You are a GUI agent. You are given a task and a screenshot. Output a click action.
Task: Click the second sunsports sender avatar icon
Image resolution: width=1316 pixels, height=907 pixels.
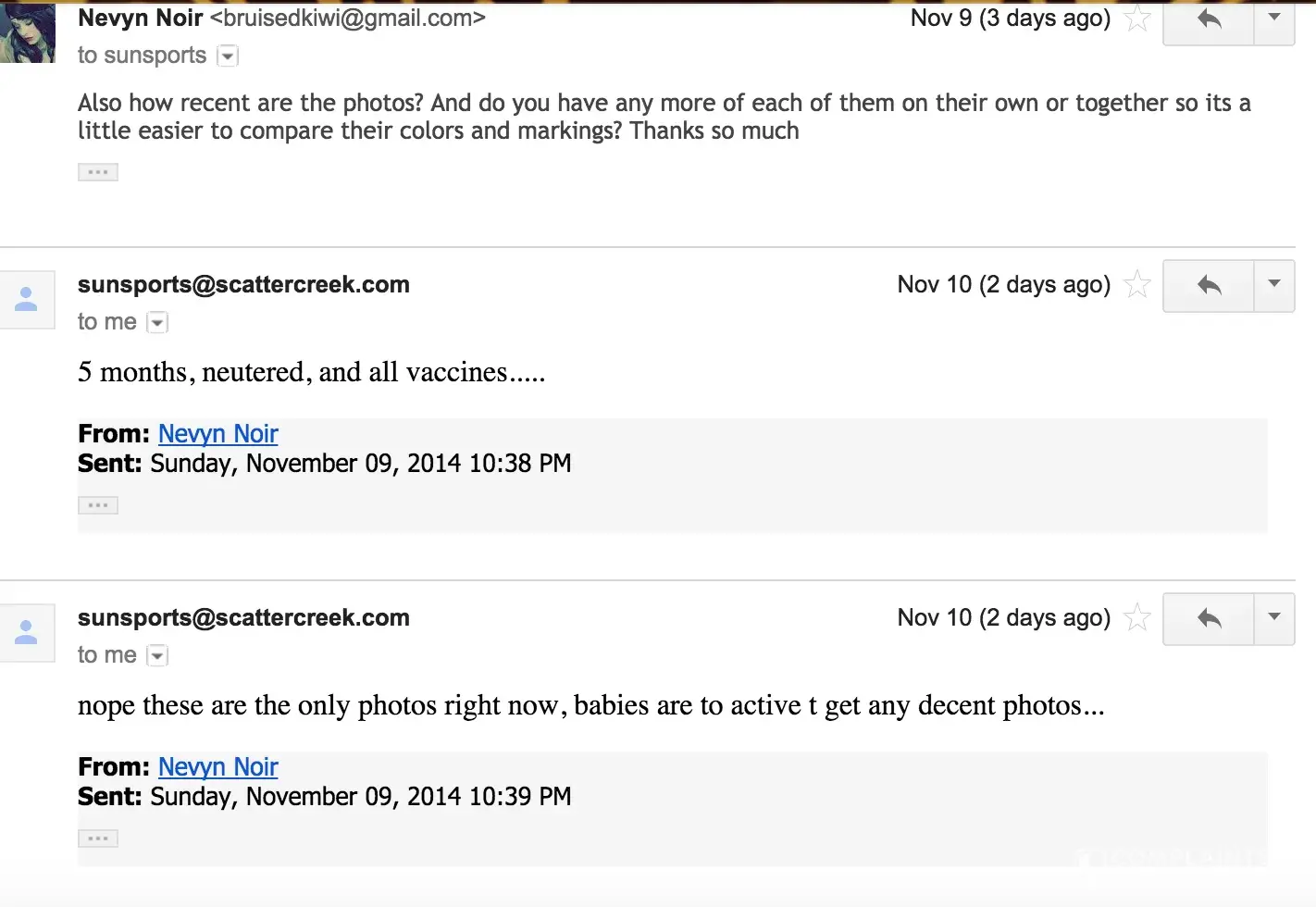27,633
